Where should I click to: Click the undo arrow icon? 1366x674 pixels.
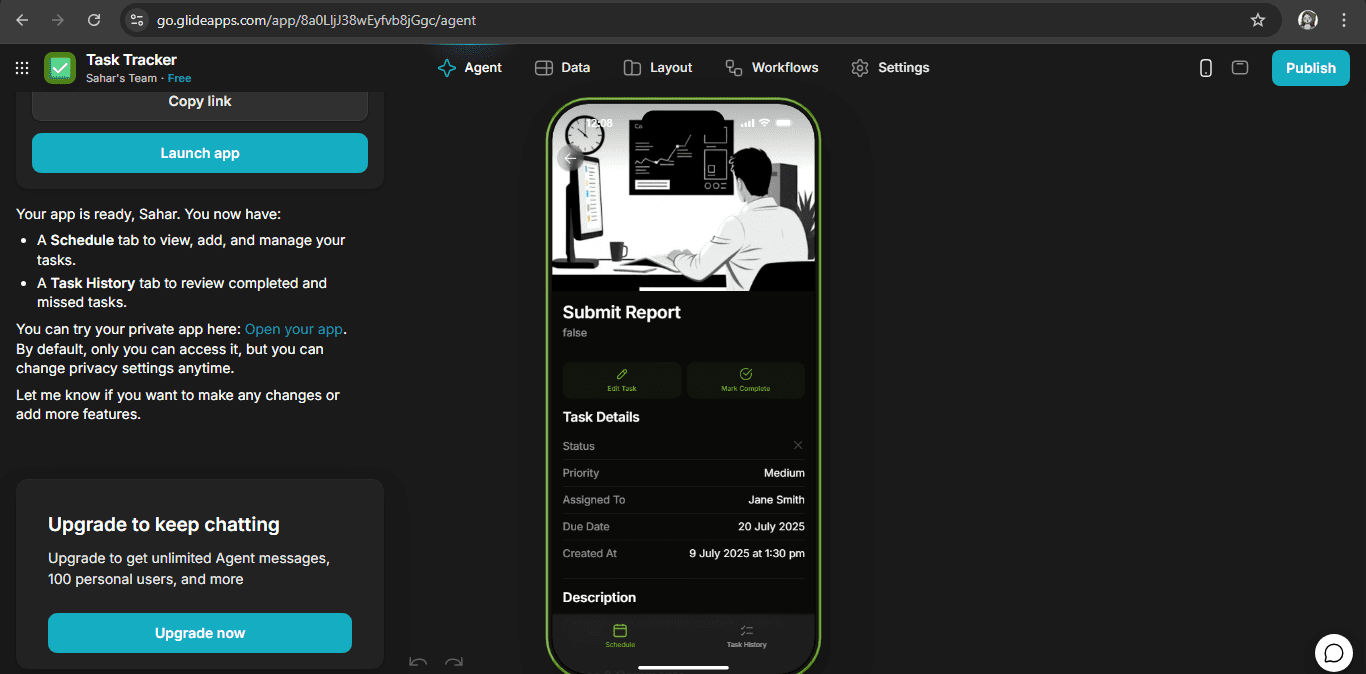pyautogui.click(x=418, y=662)
